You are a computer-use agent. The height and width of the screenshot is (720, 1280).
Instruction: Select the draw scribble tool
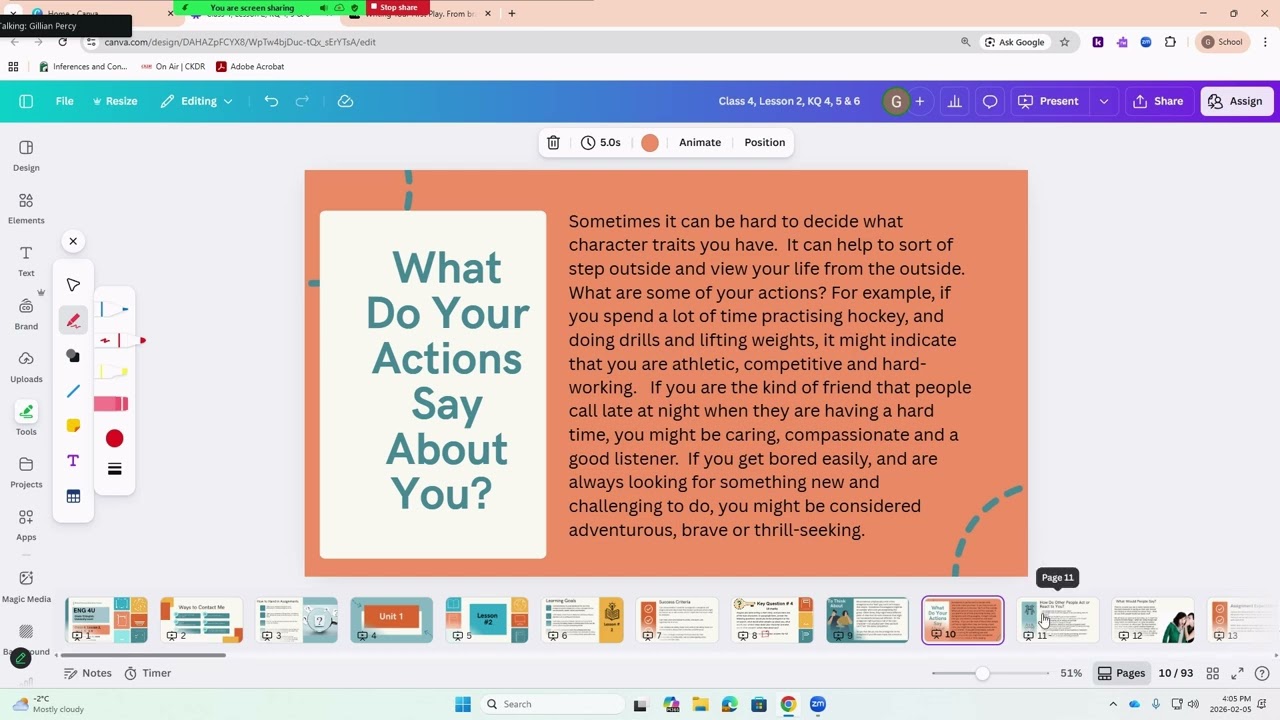click(73, 320)
